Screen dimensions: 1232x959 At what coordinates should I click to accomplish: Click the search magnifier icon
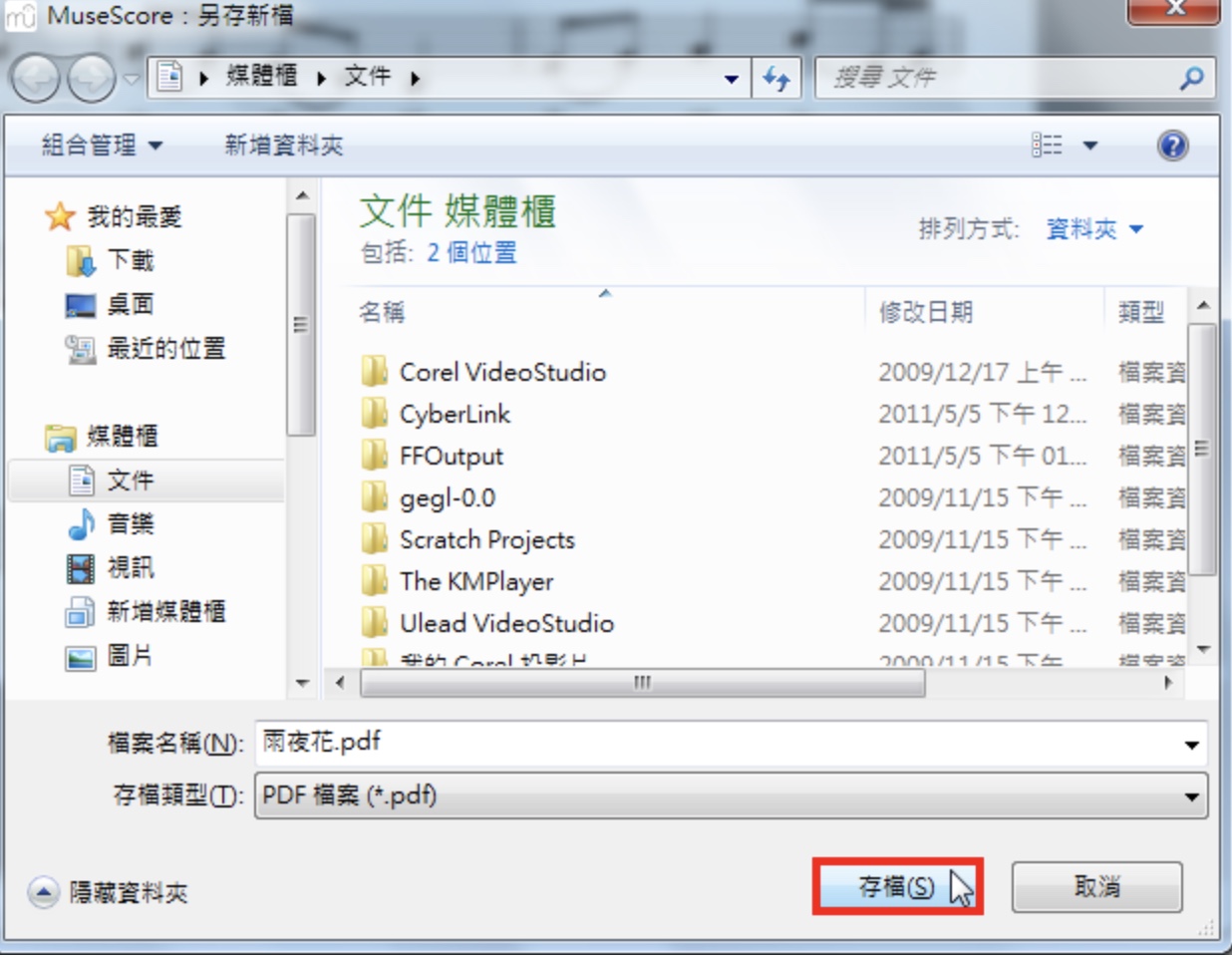[x=1191, y=78]
